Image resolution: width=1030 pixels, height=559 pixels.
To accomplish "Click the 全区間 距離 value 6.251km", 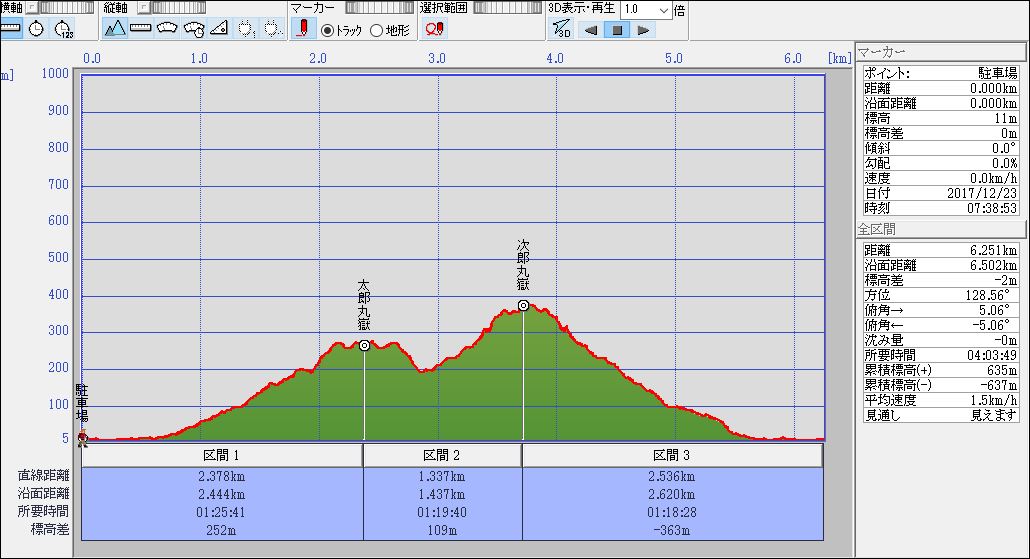I will [x=995, y=250].
